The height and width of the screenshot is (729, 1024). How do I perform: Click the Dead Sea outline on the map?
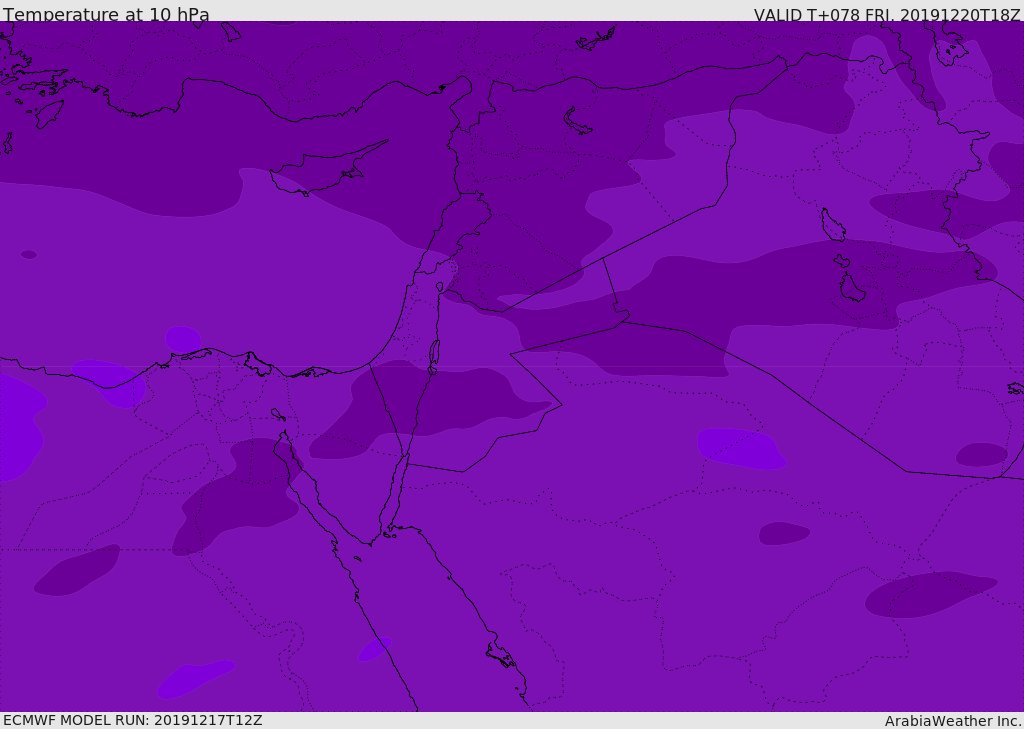(x=434, y=353)
